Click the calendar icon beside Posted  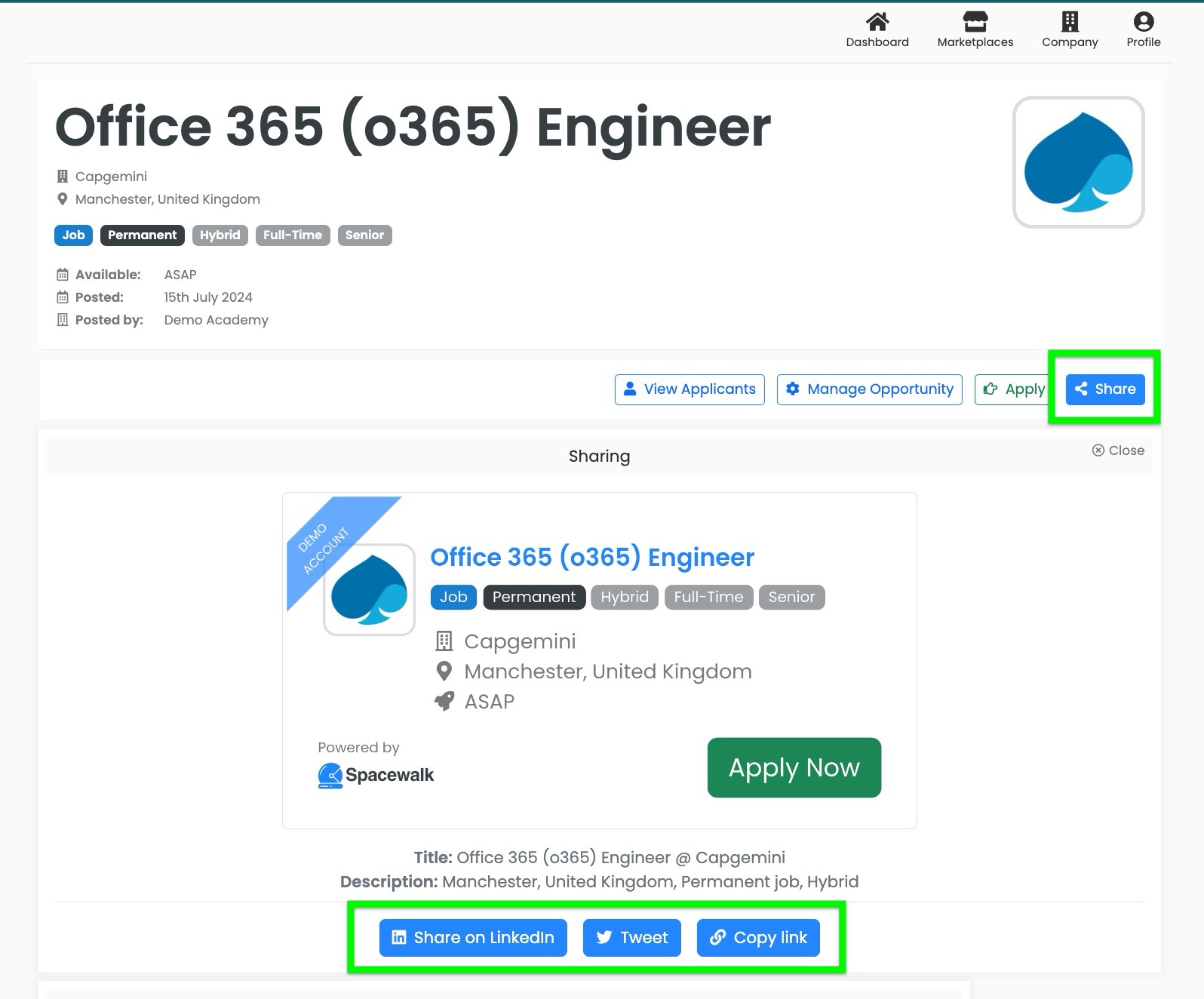pyautogui.click(x=63, y=297)
